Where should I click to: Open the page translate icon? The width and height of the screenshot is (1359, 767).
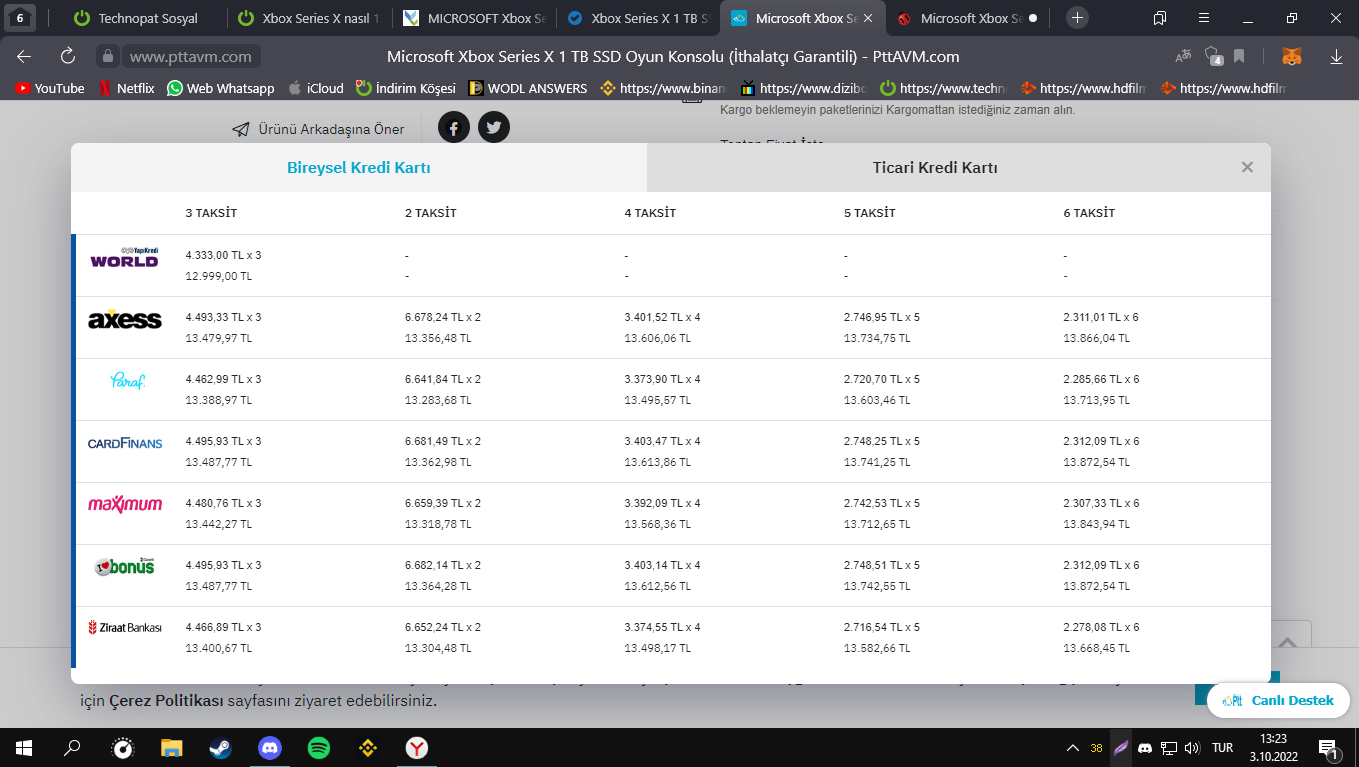(1183, 57)
